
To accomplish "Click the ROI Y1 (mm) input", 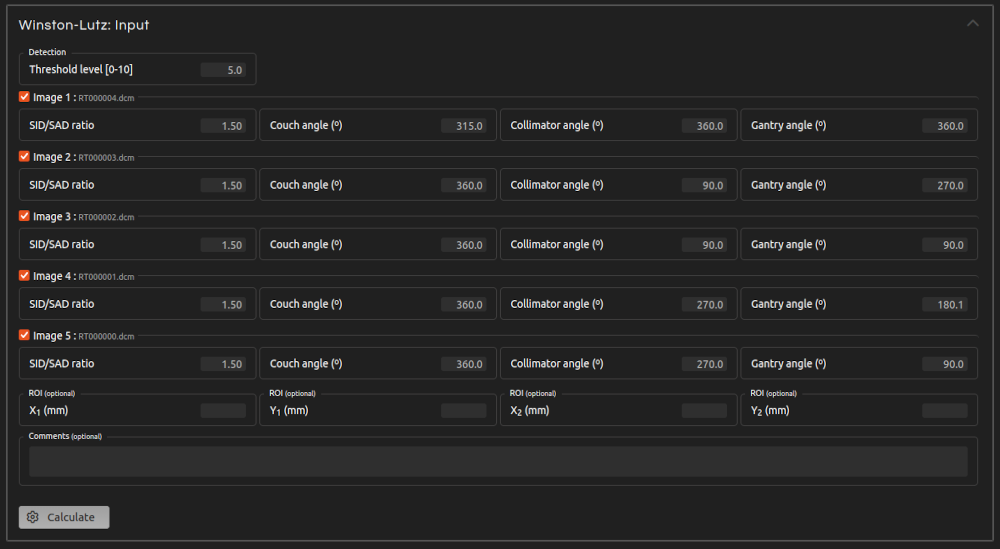I will [x=464, y=411].
